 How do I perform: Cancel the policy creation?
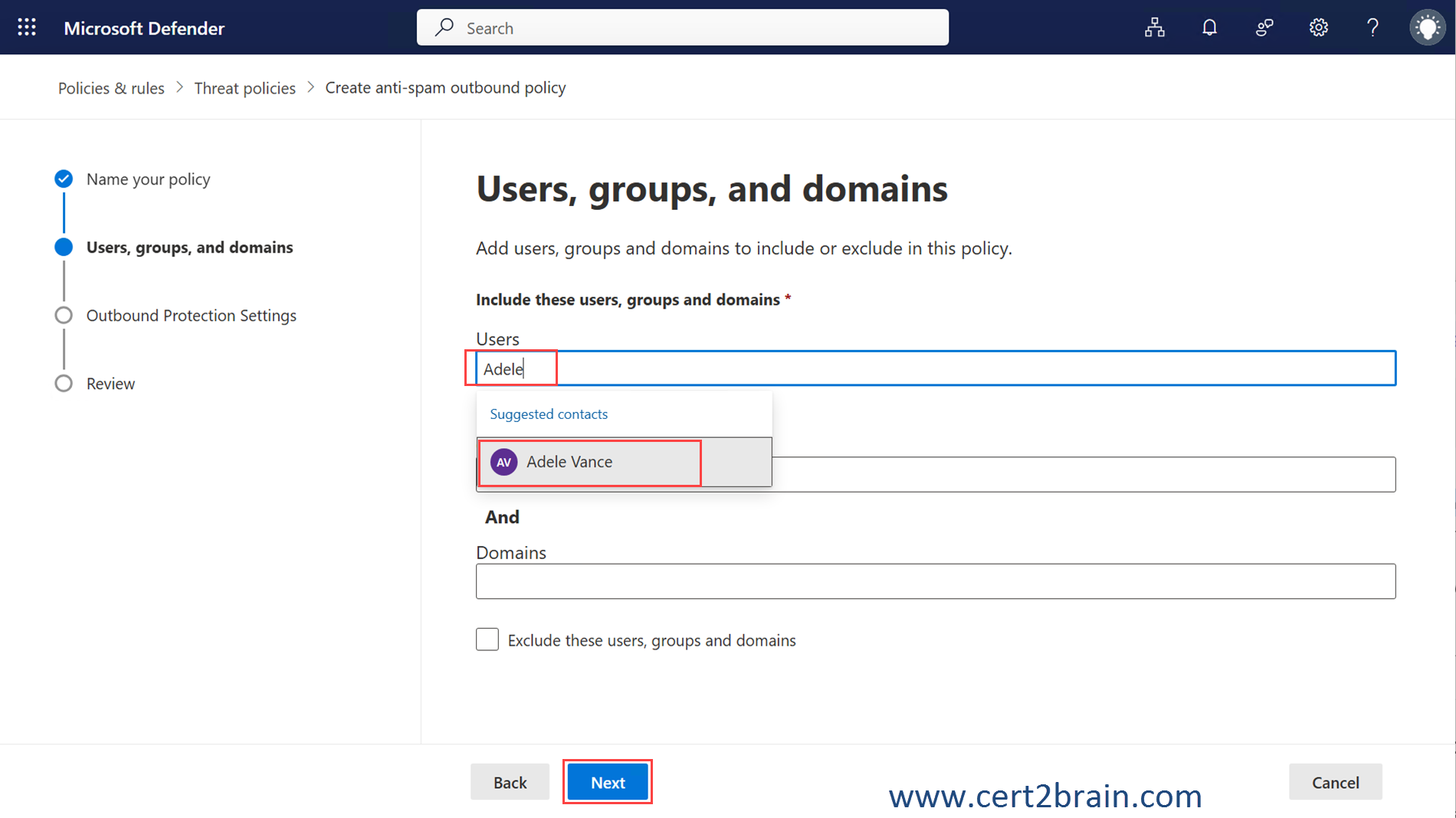click(x=1335, y=782)
